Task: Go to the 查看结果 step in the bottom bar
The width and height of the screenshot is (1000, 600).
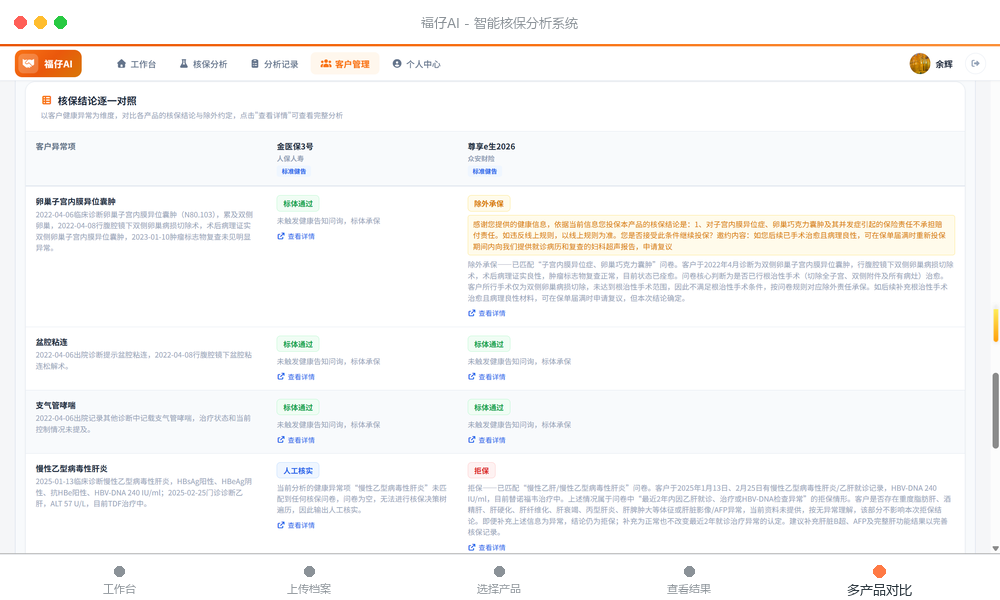Action: click(x=689, y=580)
